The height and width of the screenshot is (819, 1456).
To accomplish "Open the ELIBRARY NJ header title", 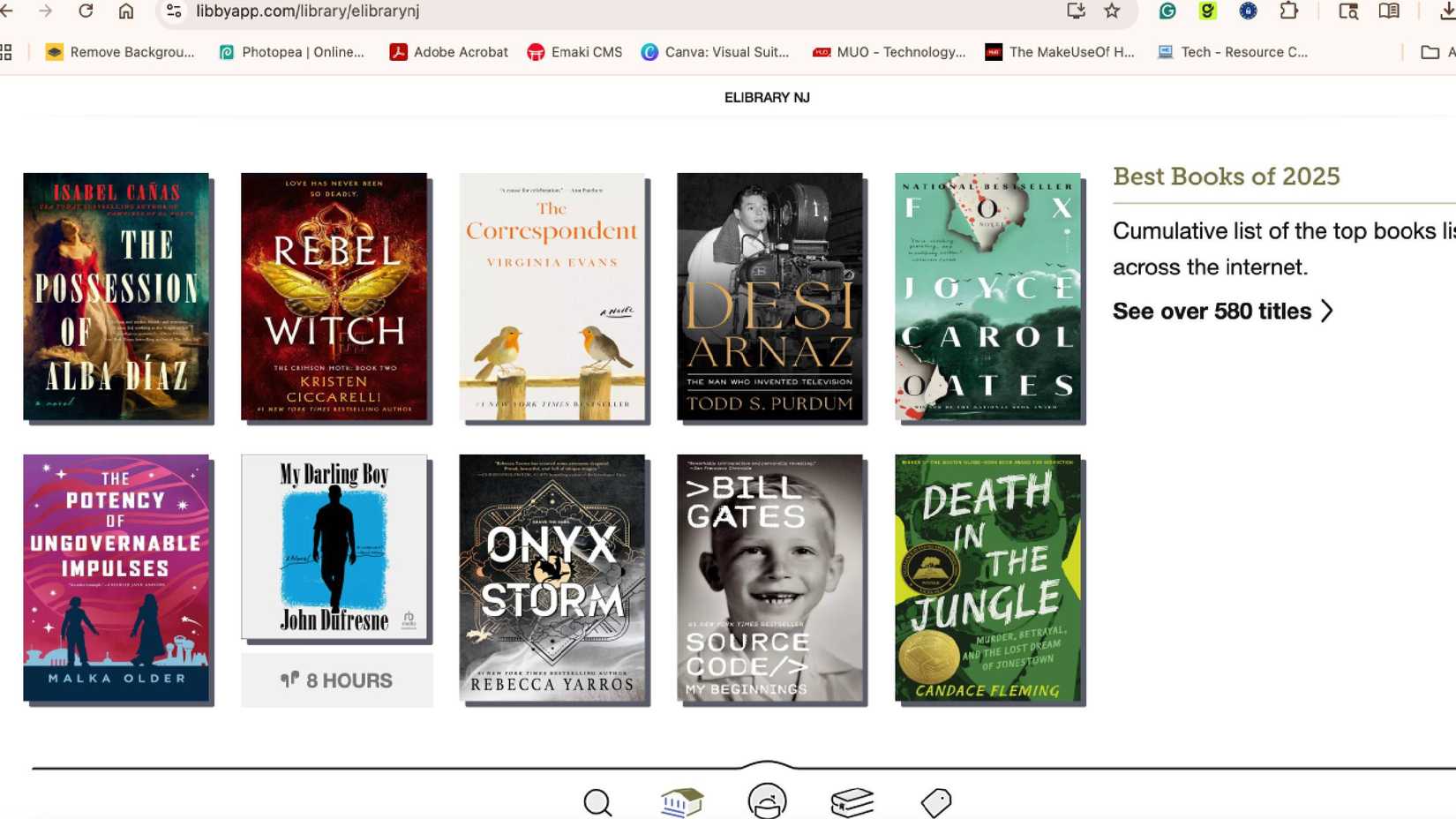I will pyautogui.click(x=766, y=98).
